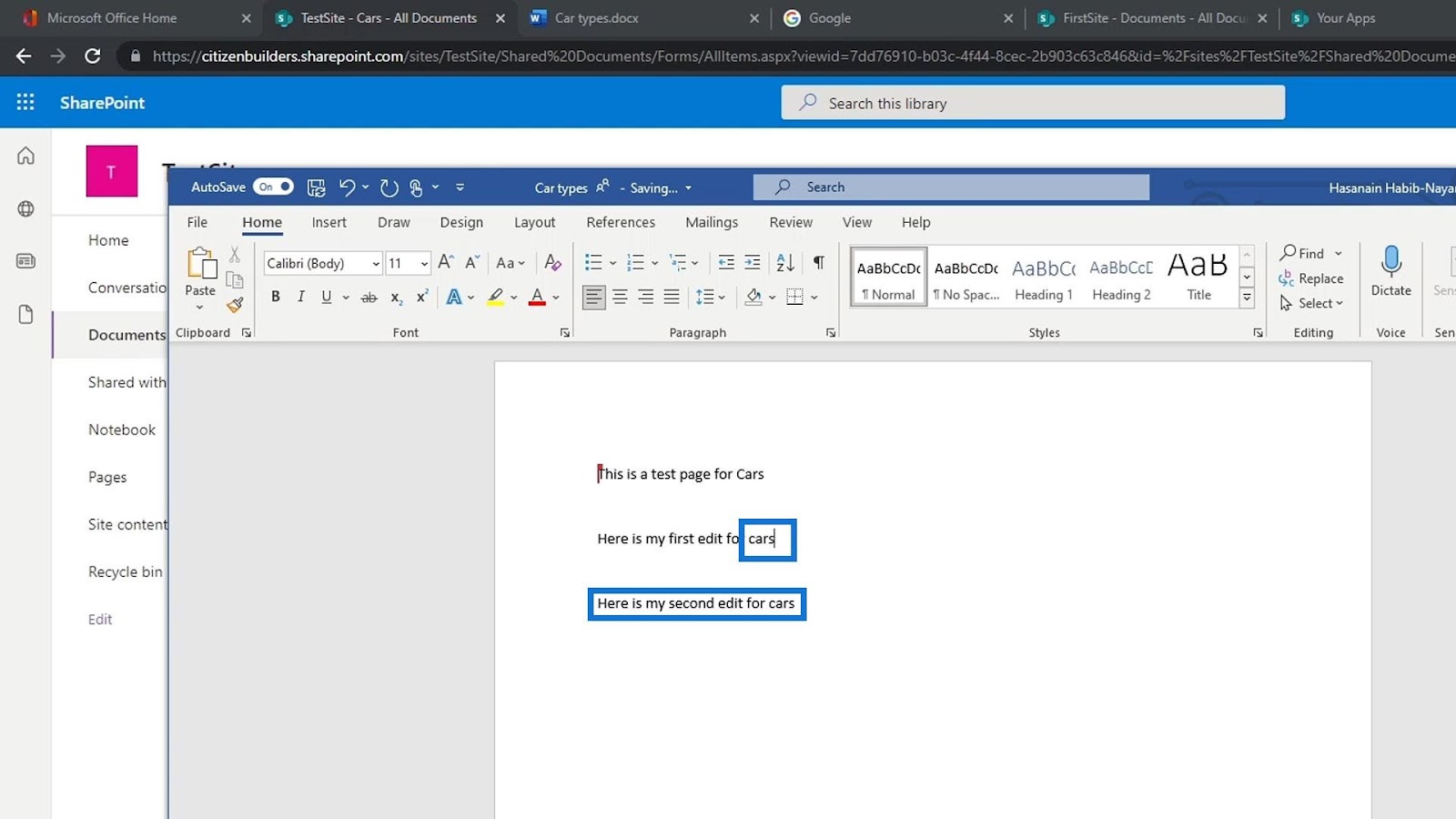Apply the red font color
This screenshot has width=1456, height=819.
point(537,297)
